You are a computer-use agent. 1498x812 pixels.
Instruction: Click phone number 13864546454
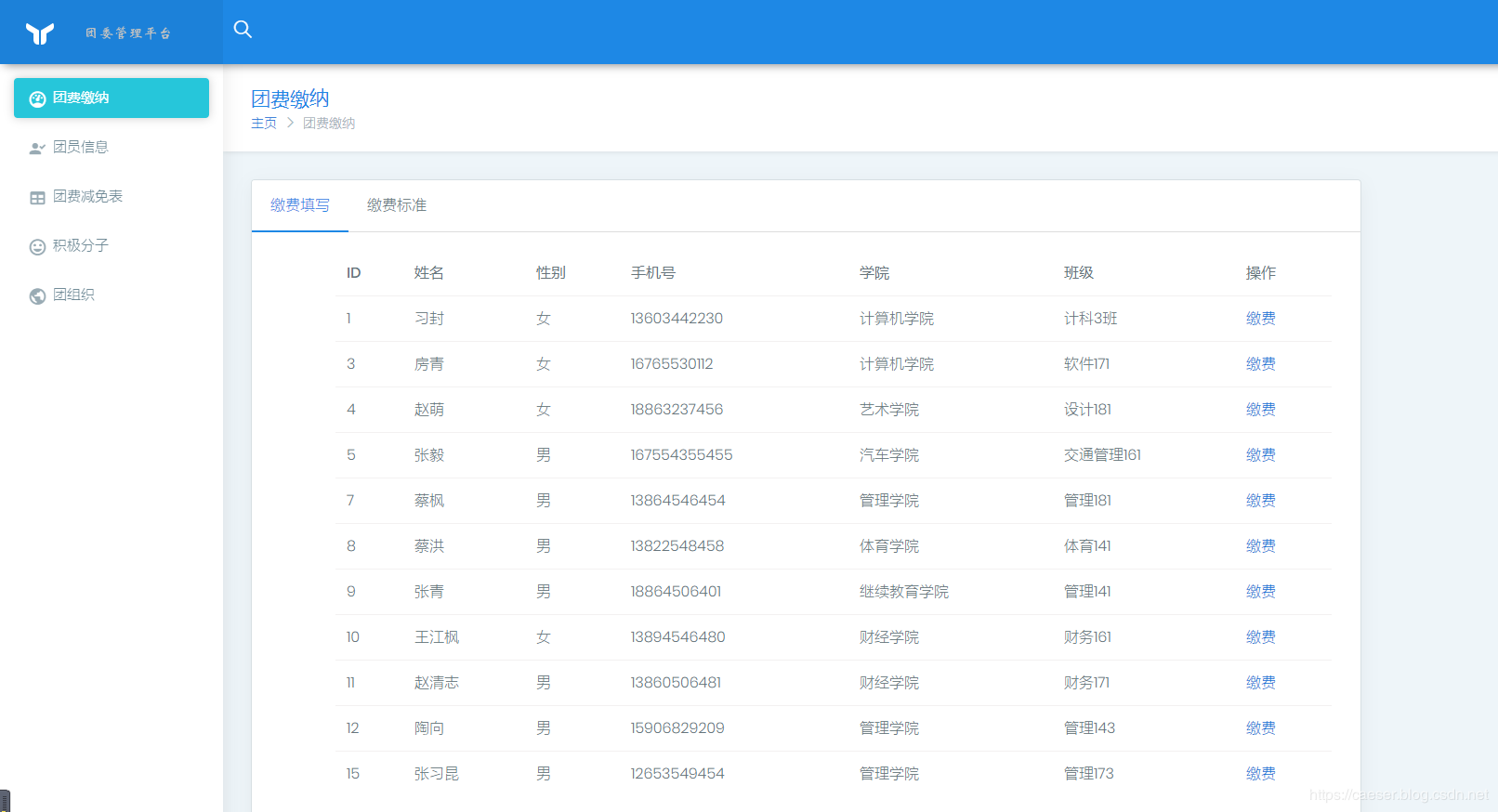pyautogui.click(x=677, y=501)
